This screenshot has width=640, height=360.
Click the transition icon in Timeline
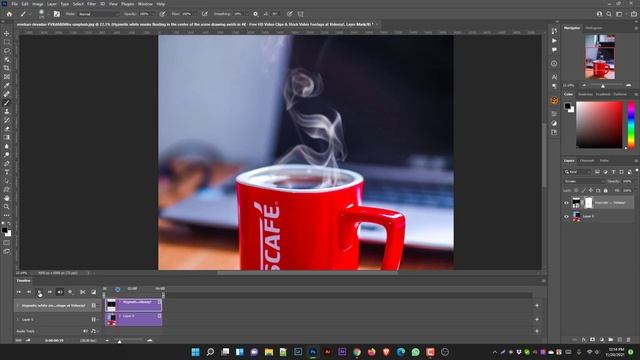click(93, 292)
